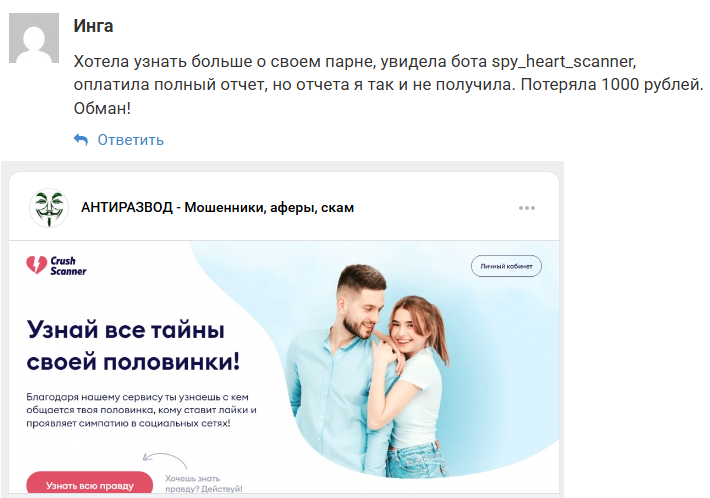Select the headline Узнай все тайны своей половинки!

(133, 345)
